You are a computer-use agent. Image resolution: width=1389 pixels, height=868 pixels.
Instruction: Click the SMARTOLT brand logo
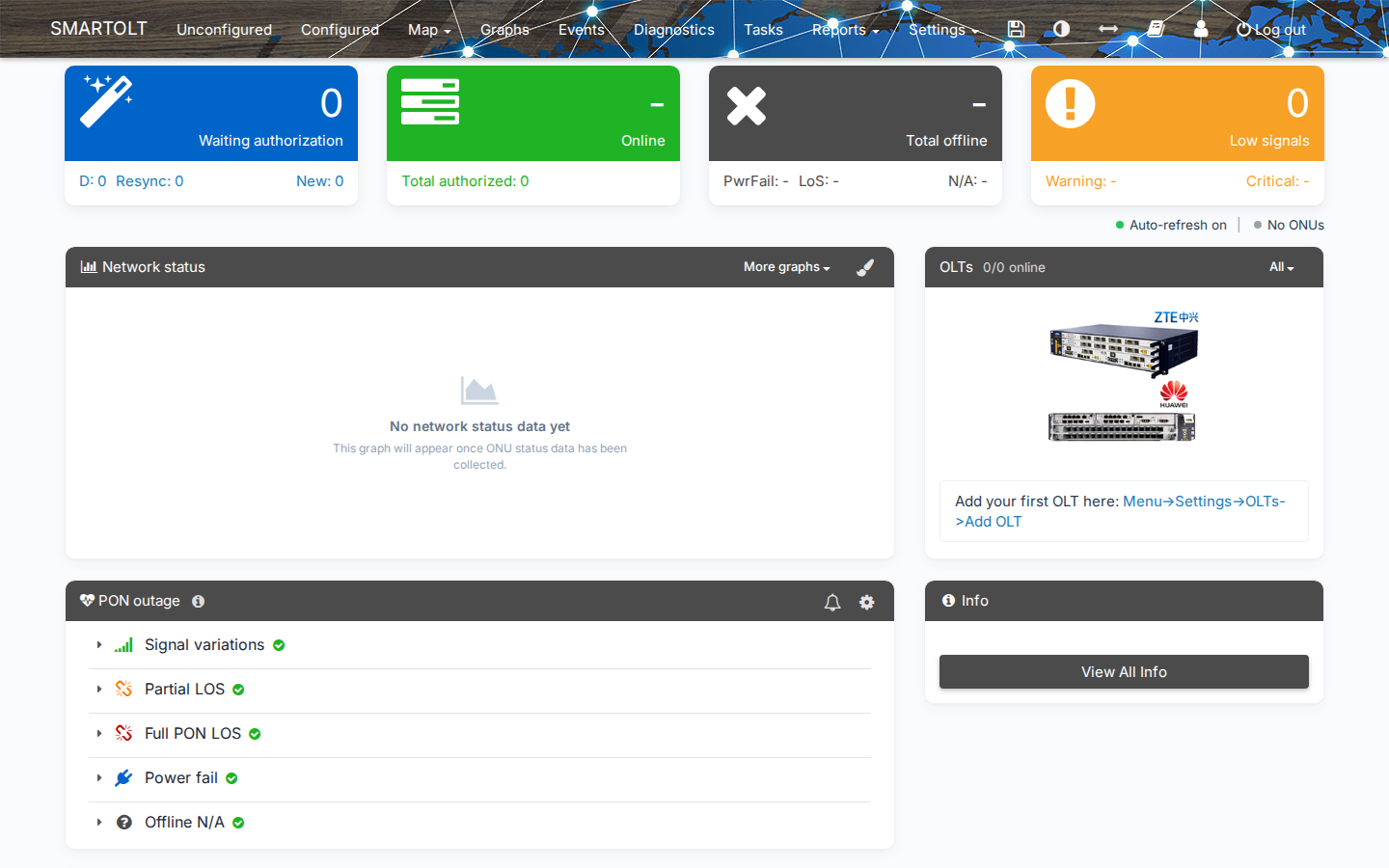98,29
